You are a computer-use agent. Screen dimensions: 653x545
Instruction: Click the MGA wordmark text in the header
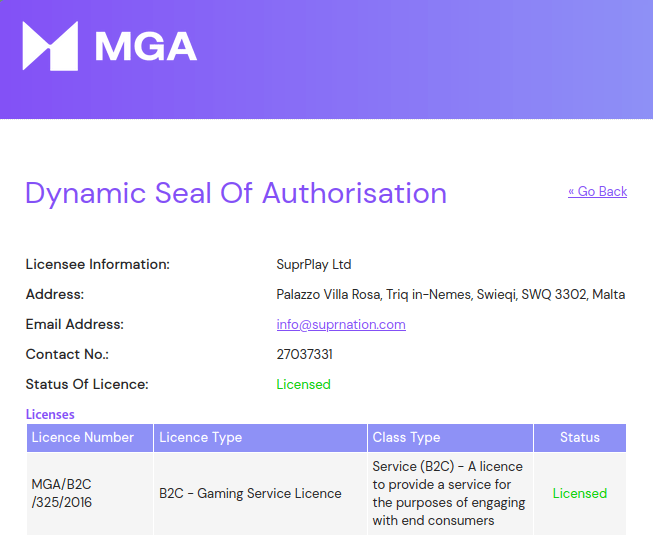pos(145,47)
